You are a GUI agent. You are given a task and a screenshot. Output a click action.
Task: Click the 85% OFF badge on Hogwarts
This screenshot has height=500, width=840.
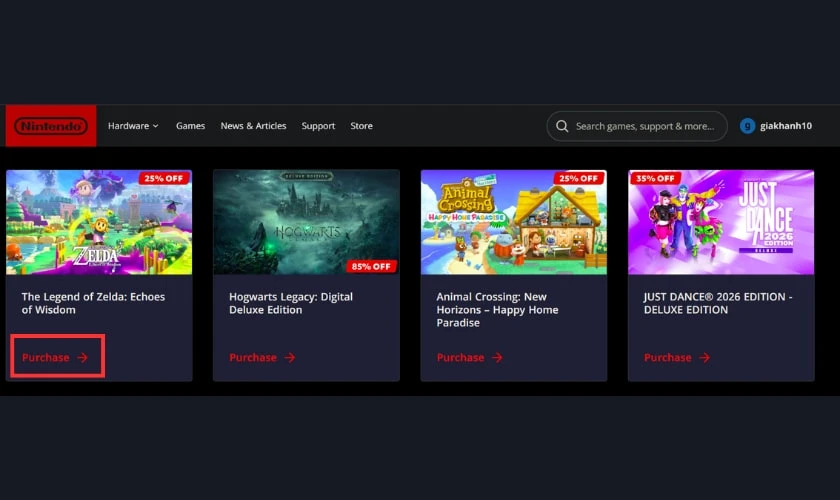371,266
